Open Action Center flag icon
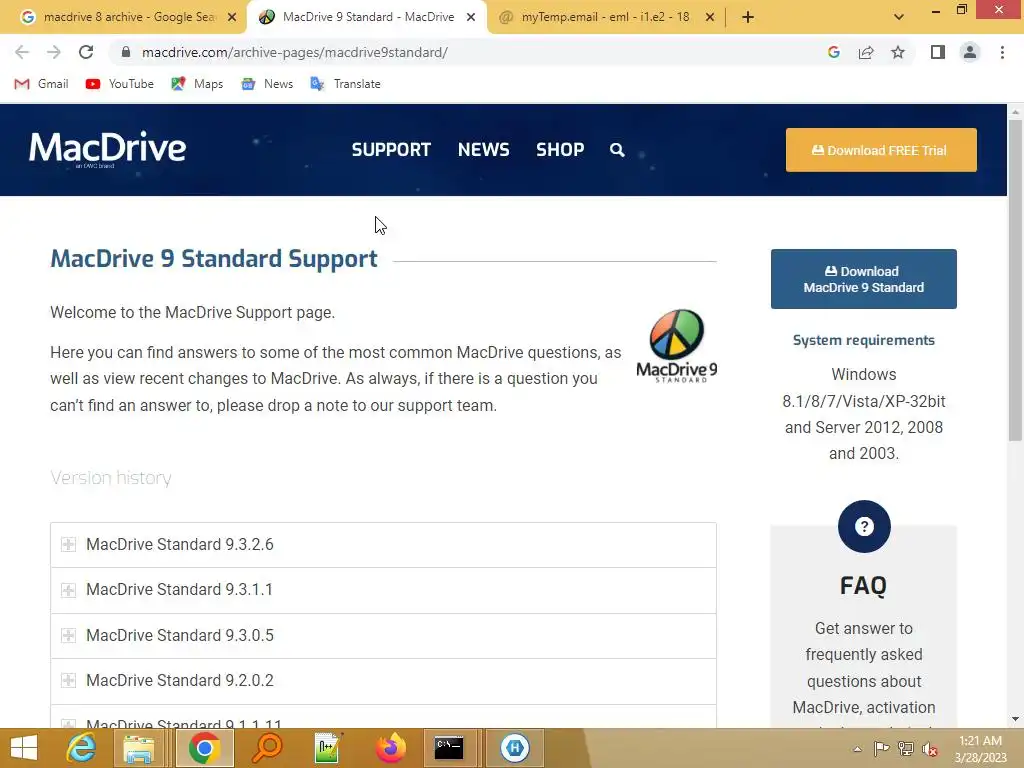The image size is (1024, 768). [881, 749]
